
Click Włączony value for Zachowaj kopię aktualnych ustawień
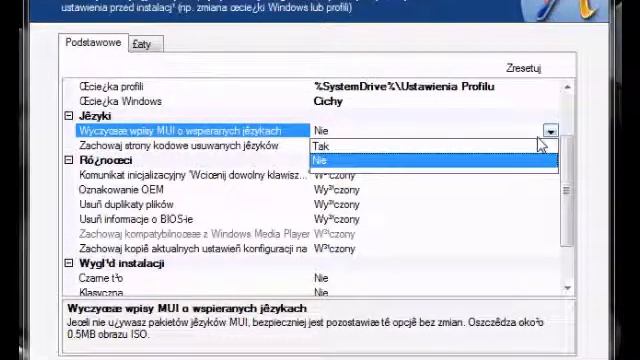(335, 249)
